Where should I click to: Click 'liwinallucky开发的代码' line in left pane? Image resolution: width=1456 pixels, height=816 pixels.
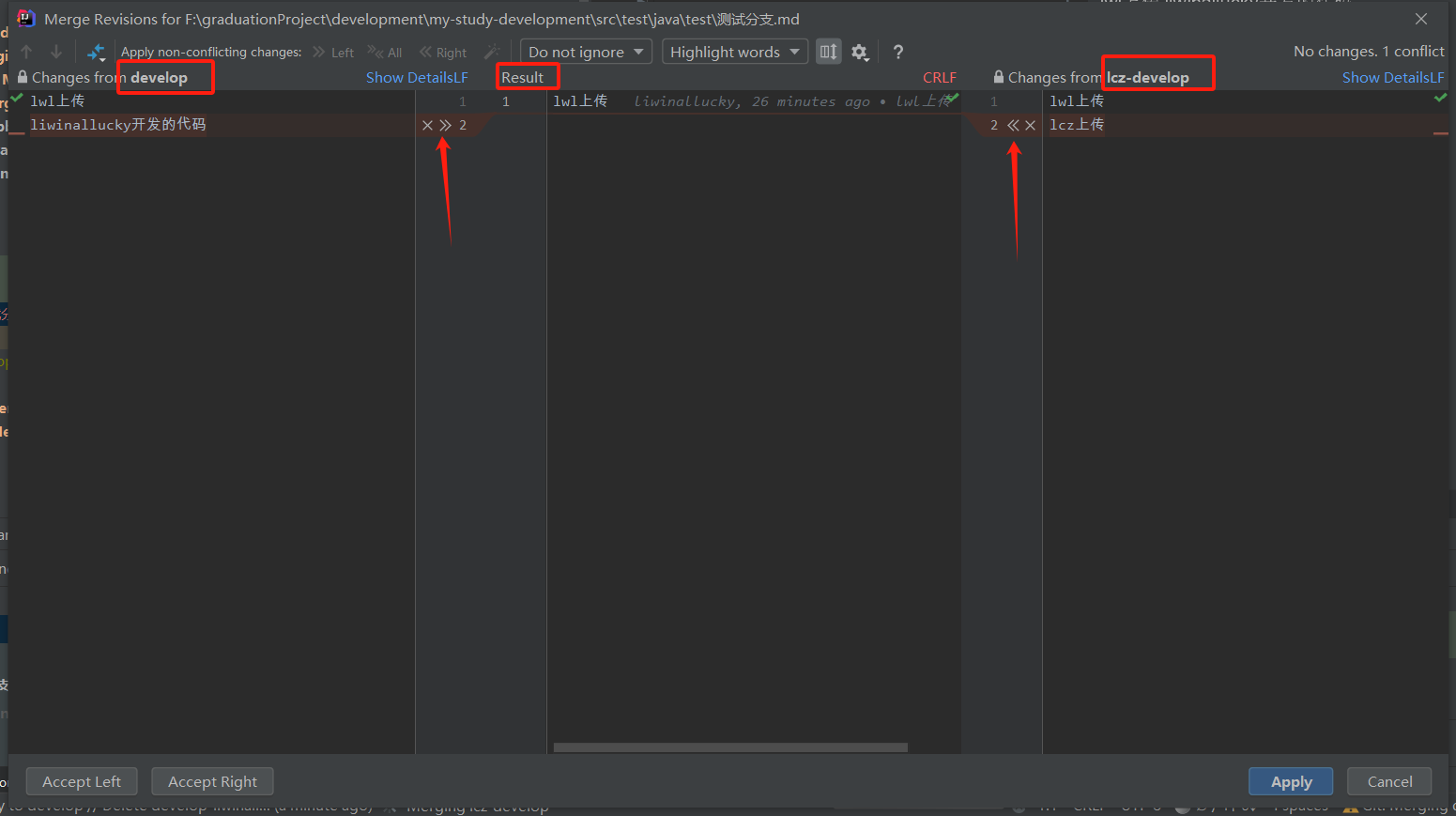[118, 125]
